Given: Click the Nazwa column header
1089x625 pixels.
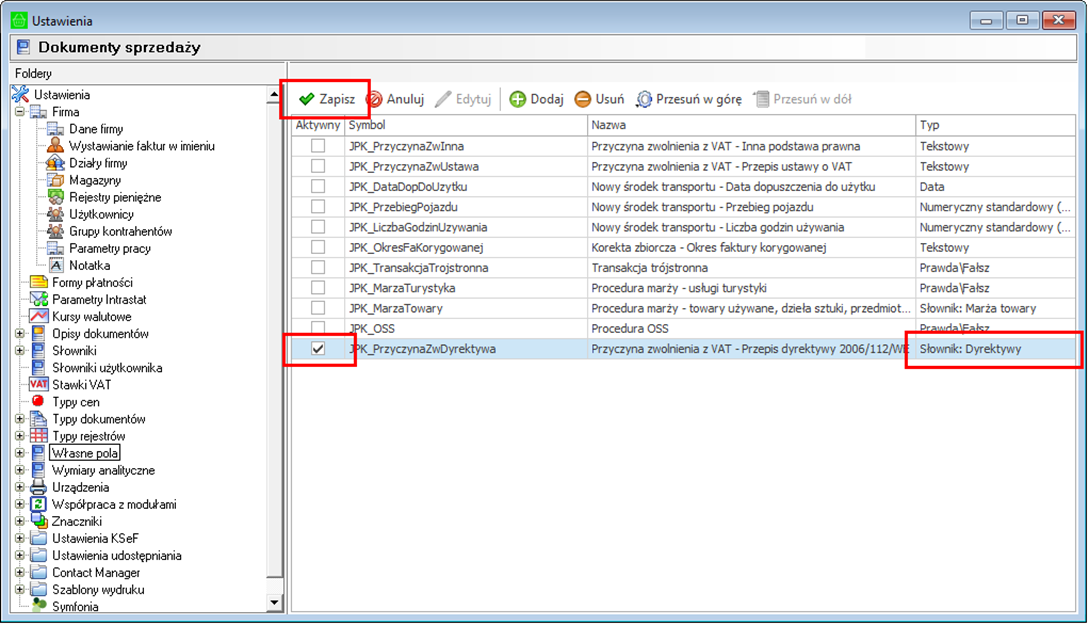Looking at the screenshot, I should 750,126.
